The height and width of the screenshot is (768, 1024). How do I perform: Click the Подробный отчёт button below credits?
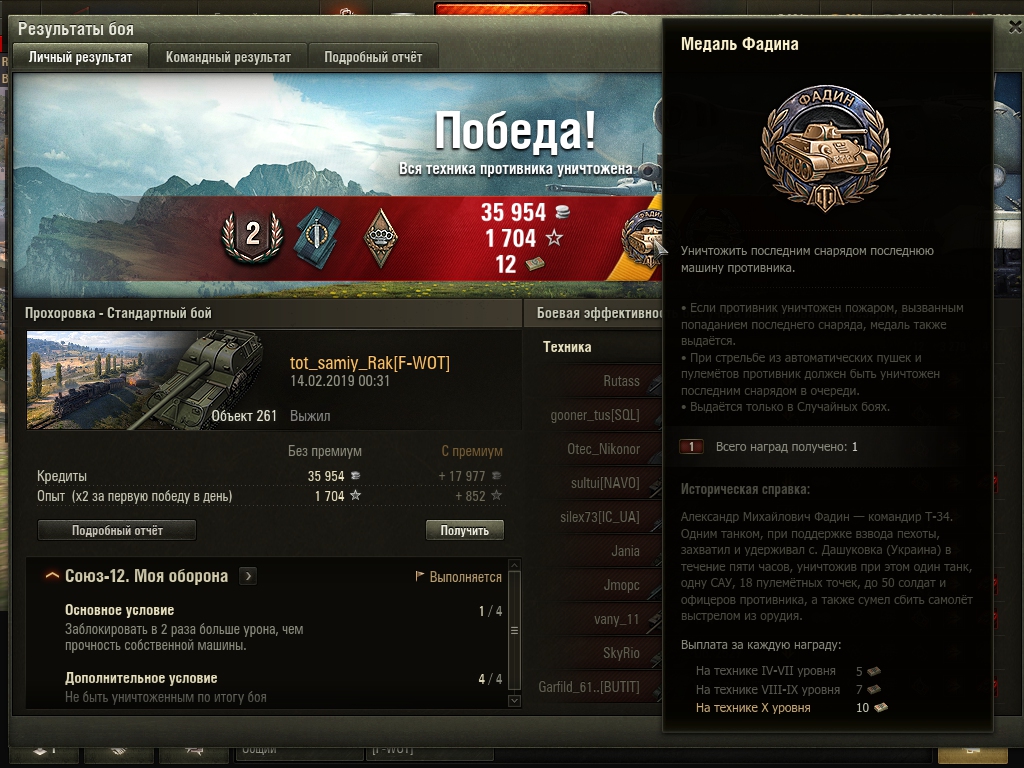point(117,530)
